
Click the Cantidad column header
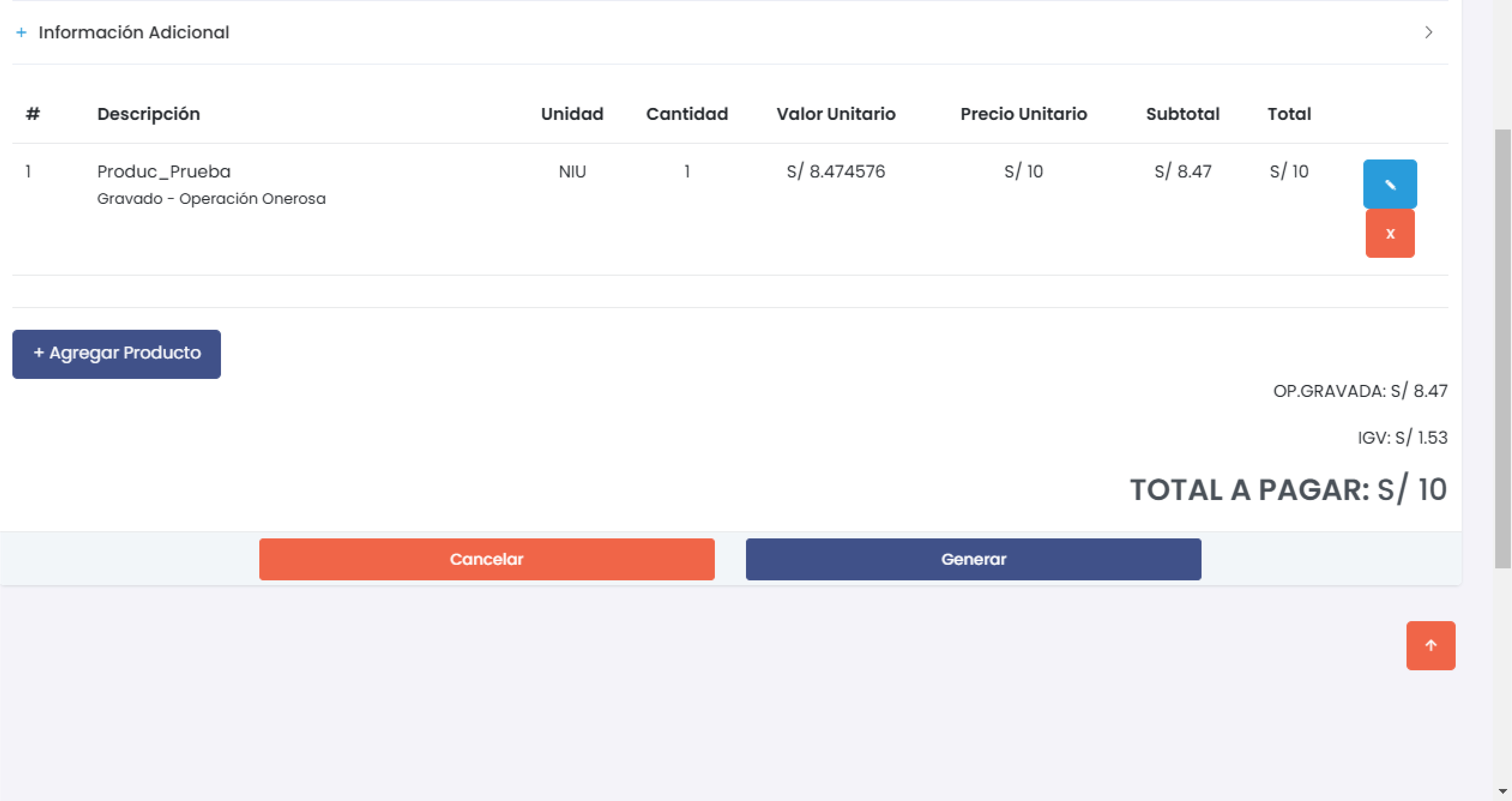[687, 114]
